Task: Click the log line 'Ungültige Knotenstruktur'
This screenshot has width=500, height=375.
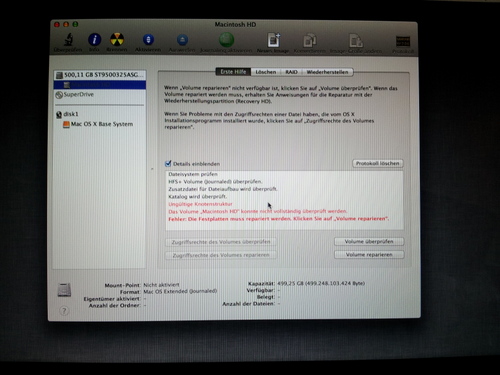Action: pos(200,204)
